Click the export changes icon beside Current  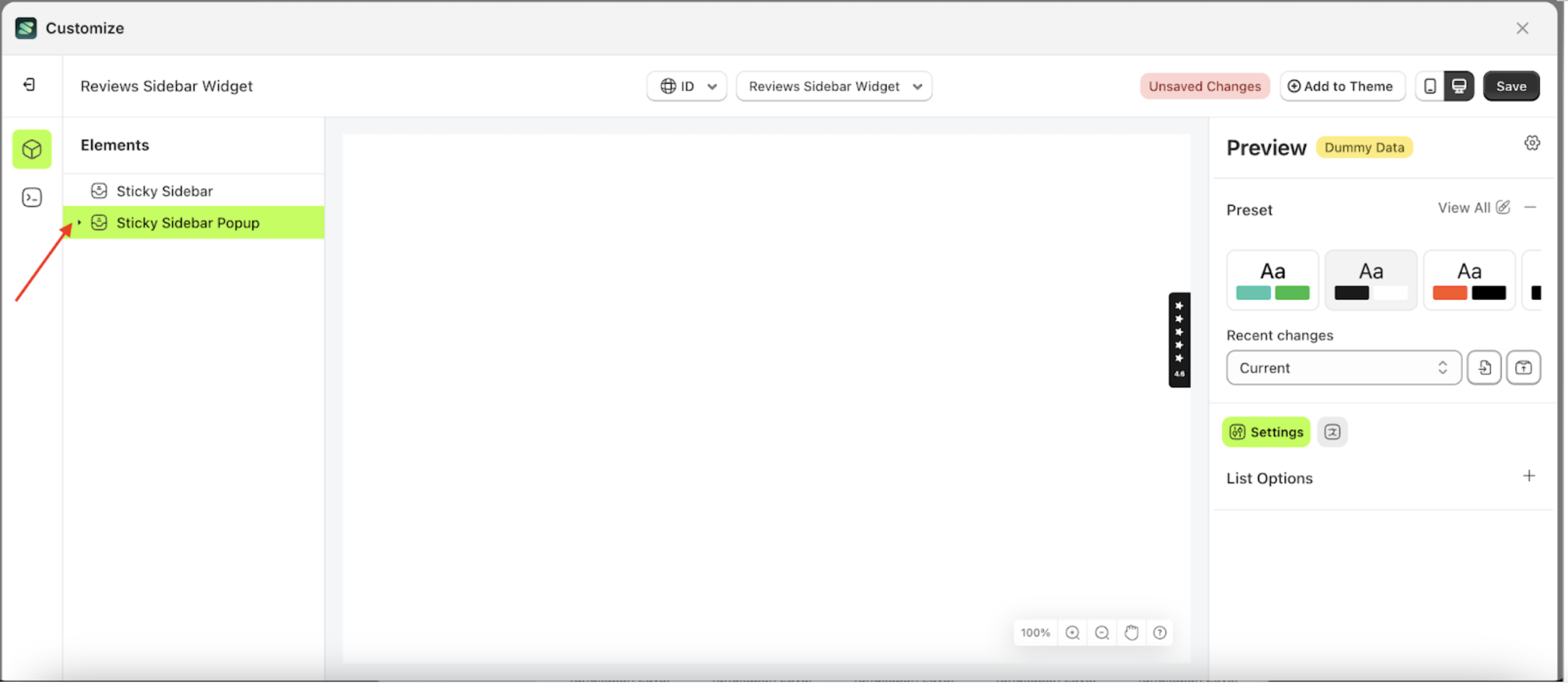coord(1524,367)
